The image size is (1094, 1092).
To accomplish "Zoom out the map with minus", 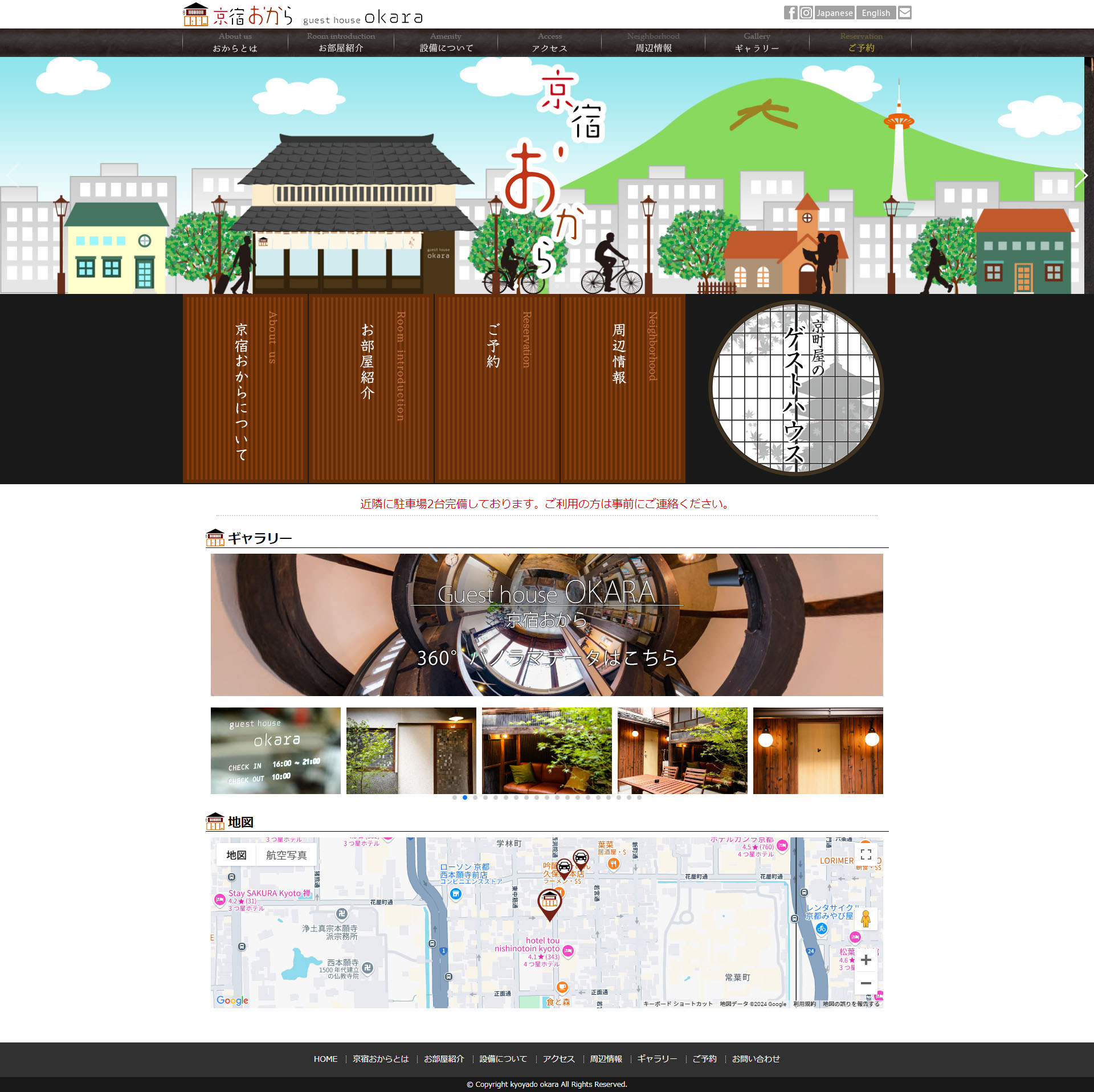I will coord(866,983).
